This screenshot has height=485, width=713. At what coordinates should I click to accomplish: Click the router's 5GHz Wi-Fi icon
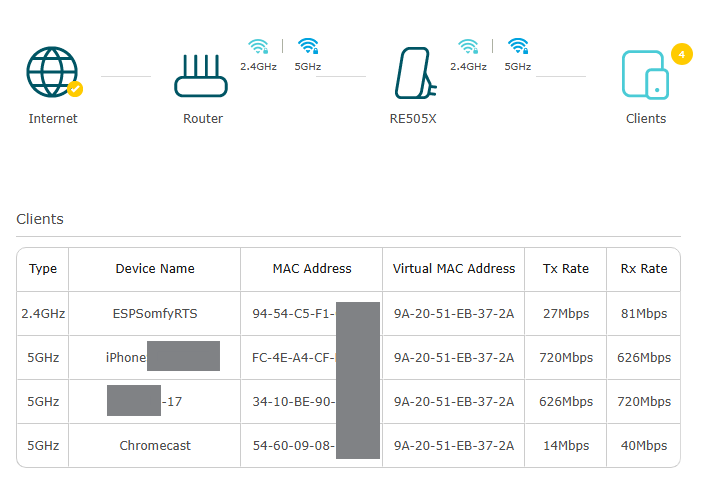coord(308,46)
